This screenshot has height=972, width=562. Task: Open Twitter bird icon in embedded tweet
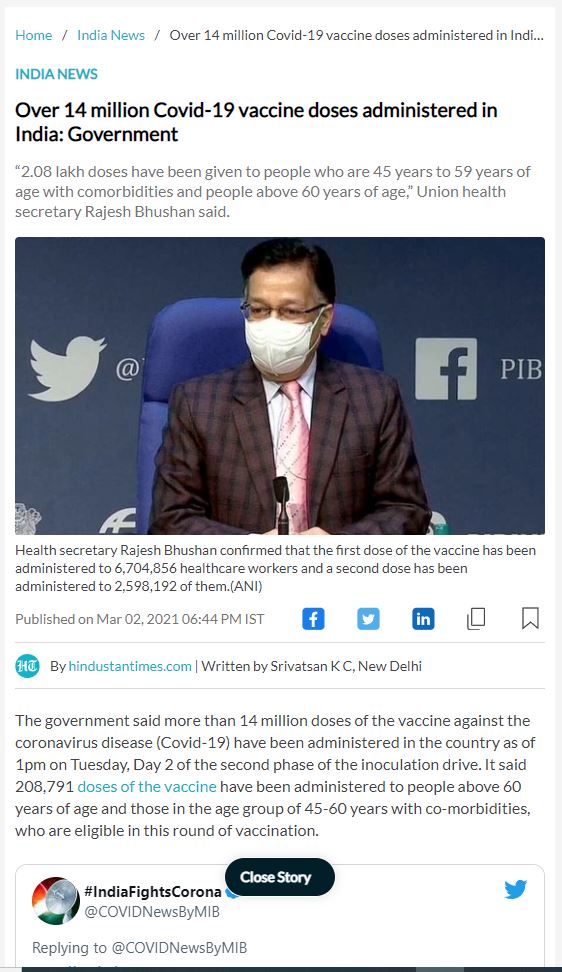tap(516, 890)
